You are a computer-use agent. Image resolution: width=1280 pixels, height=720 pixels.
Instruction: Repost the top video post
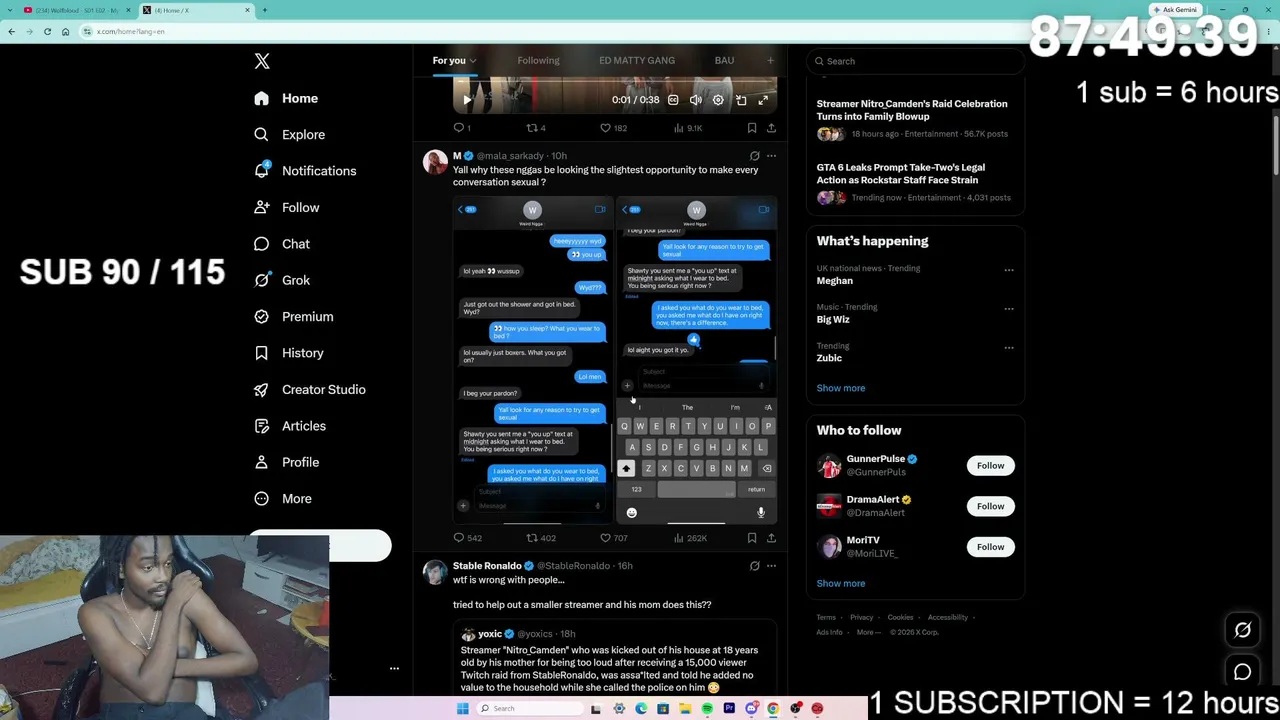point(536,128)
